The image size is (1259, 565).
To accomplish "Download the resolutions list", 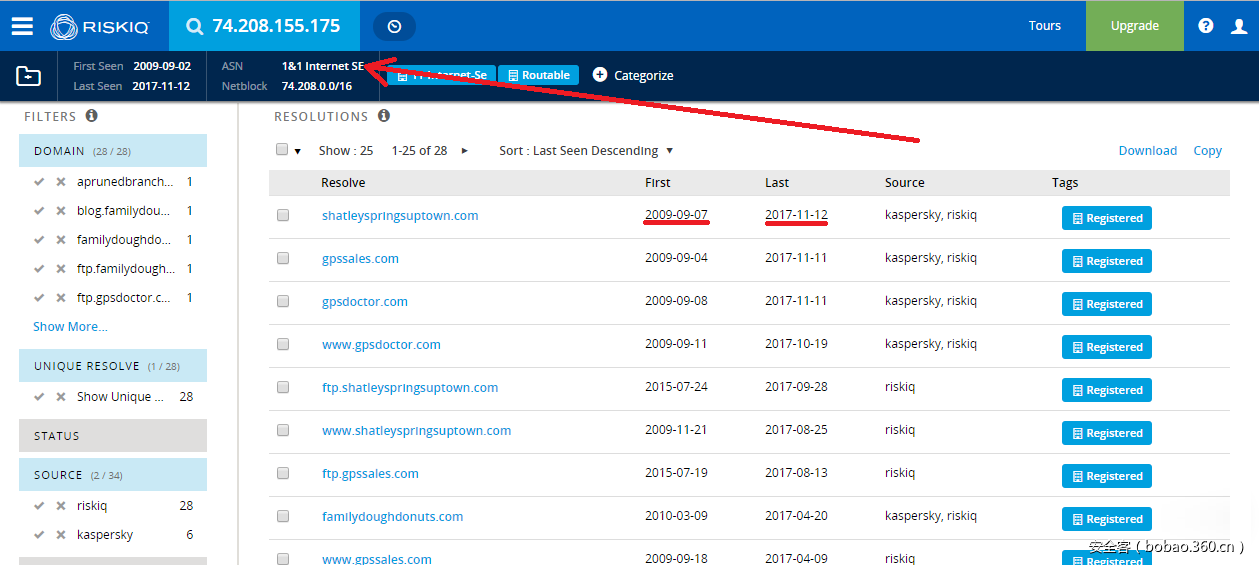I will pyautogui.click(x=1147, y=151).
